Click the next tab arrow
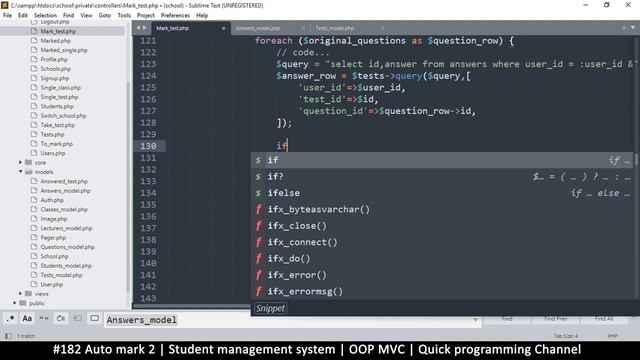Image resolution: width=640 pixels, height=360 pixels. click(x=144, y=28)
